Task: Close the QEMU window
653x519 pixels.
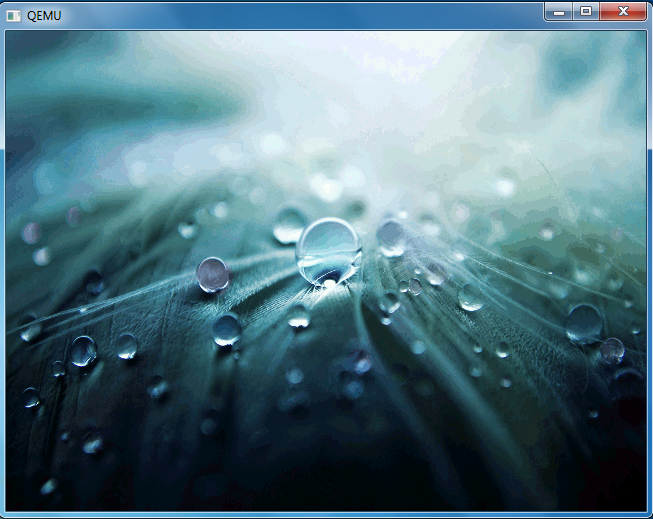Action: [x=623, y=12]
